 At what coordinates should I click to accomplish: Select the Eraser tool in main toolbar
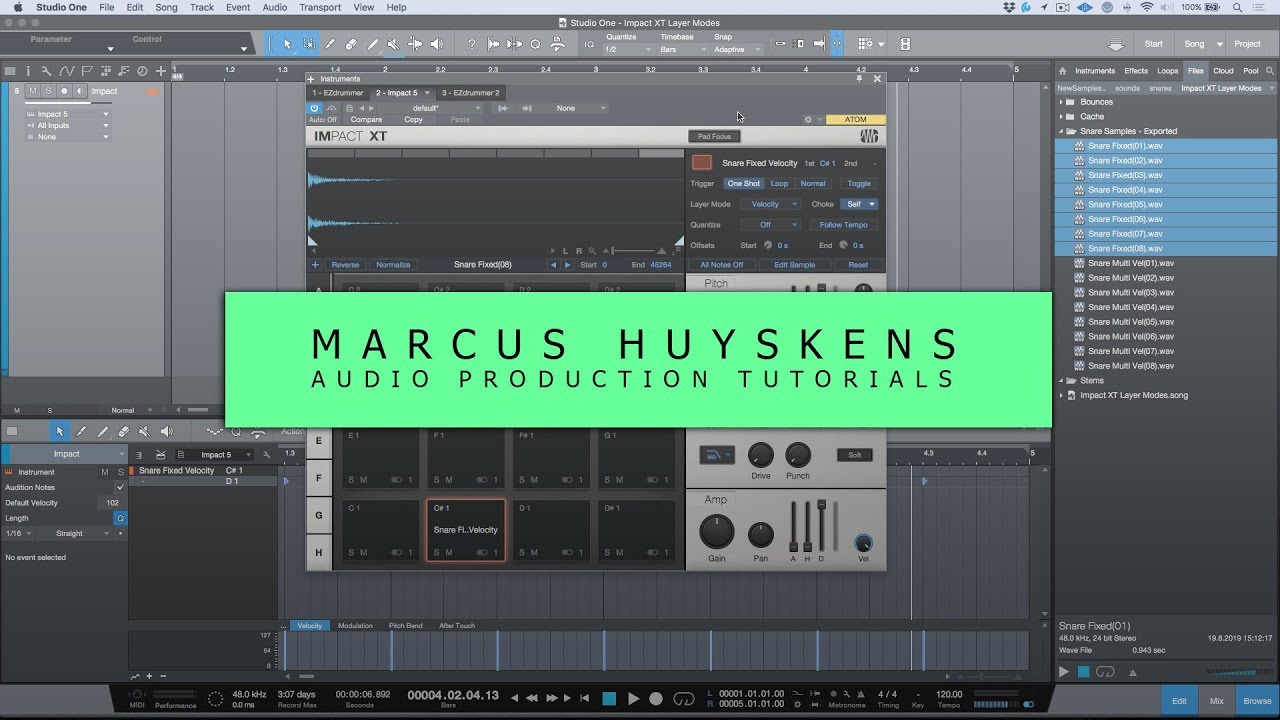point(351,44)
